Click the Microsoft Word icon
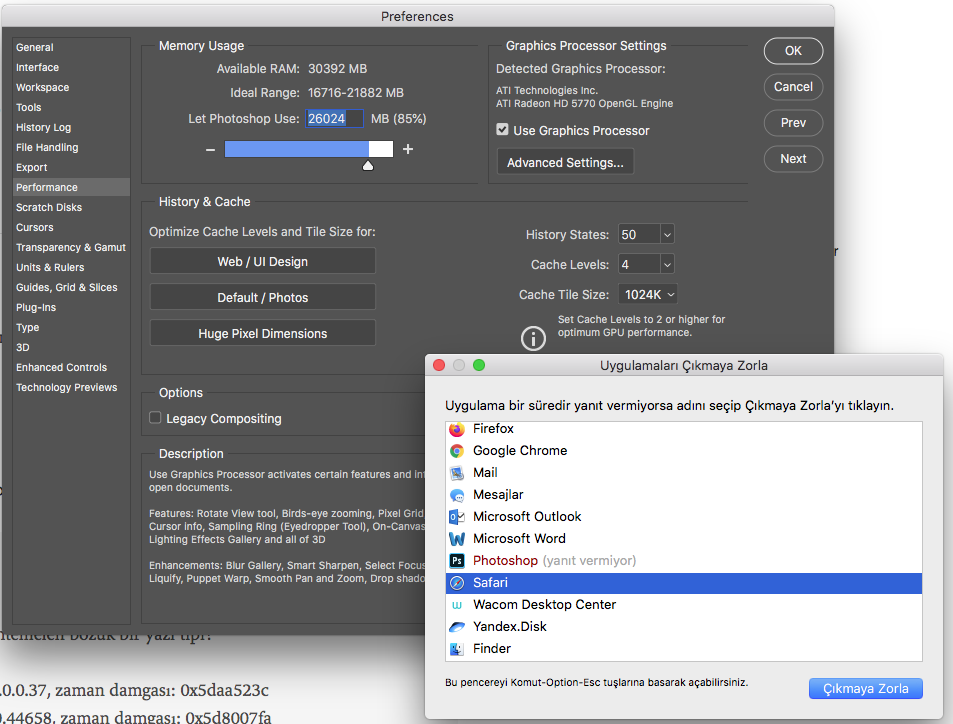Screen dimensions: 953x724 click(x=456, y=539)
